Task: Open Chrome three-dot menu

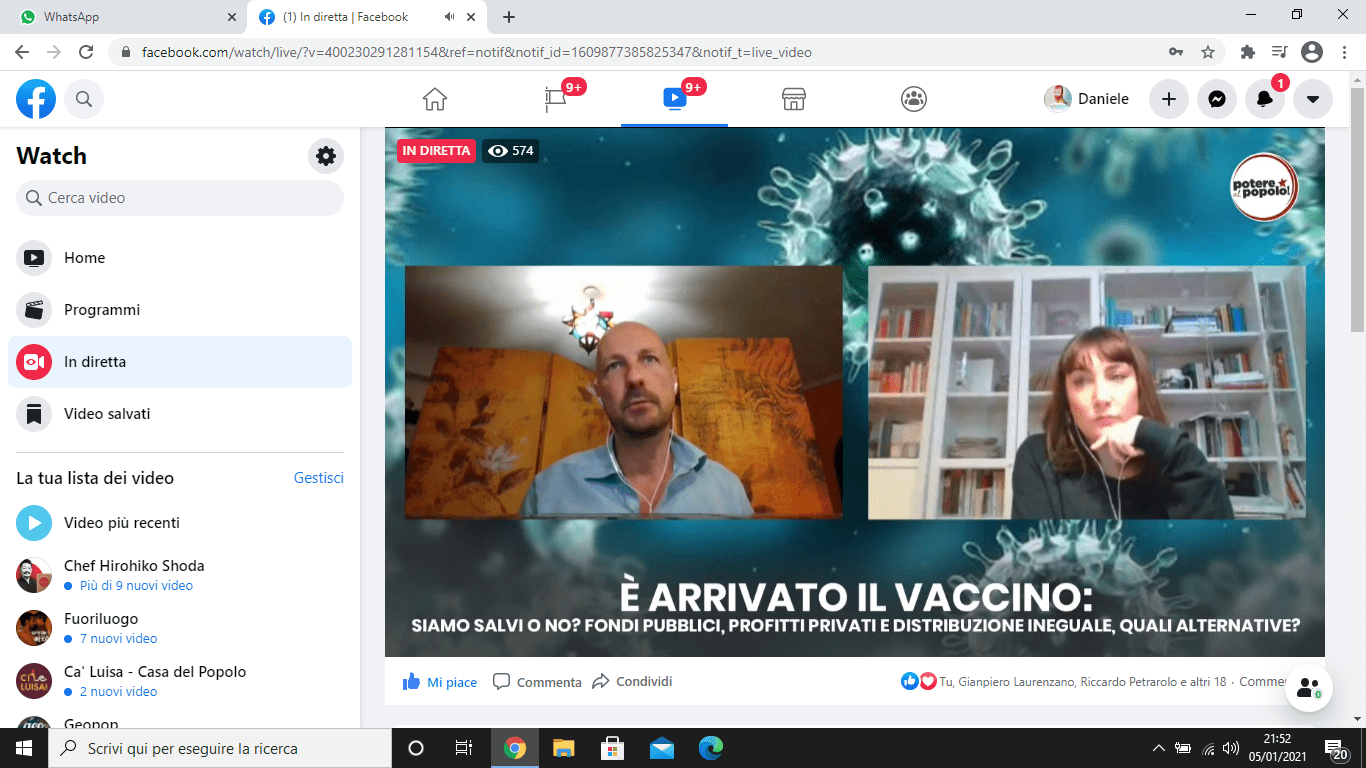Action: point(1343,52)
